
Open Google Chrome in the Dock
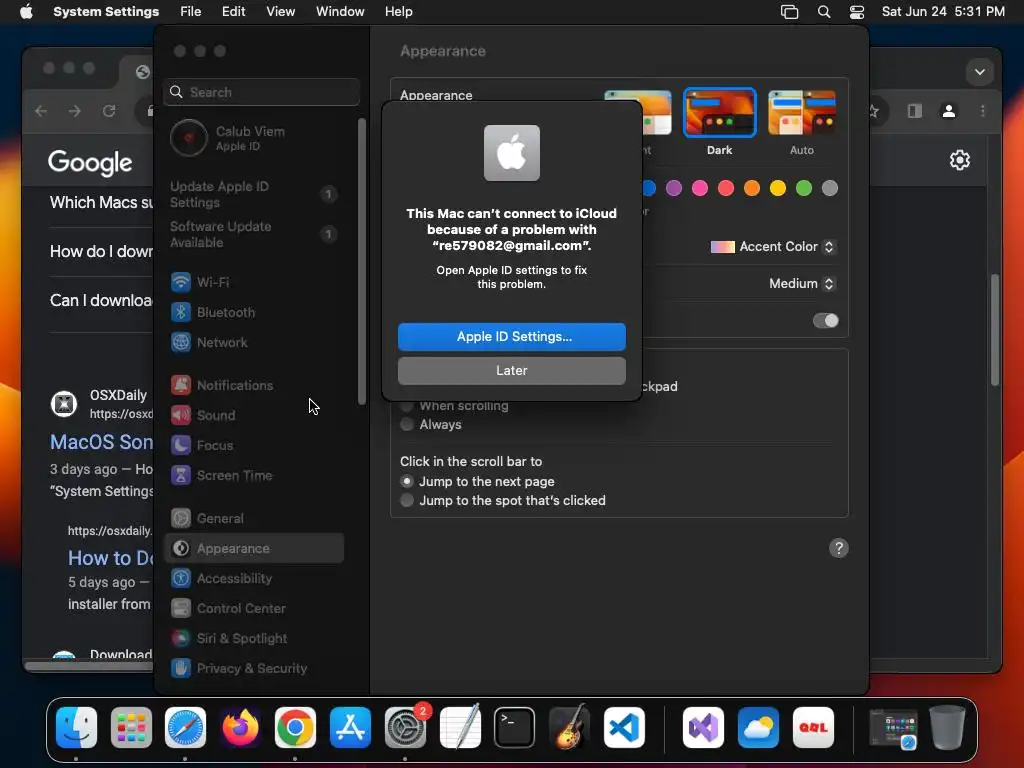(x=295, y=727)
